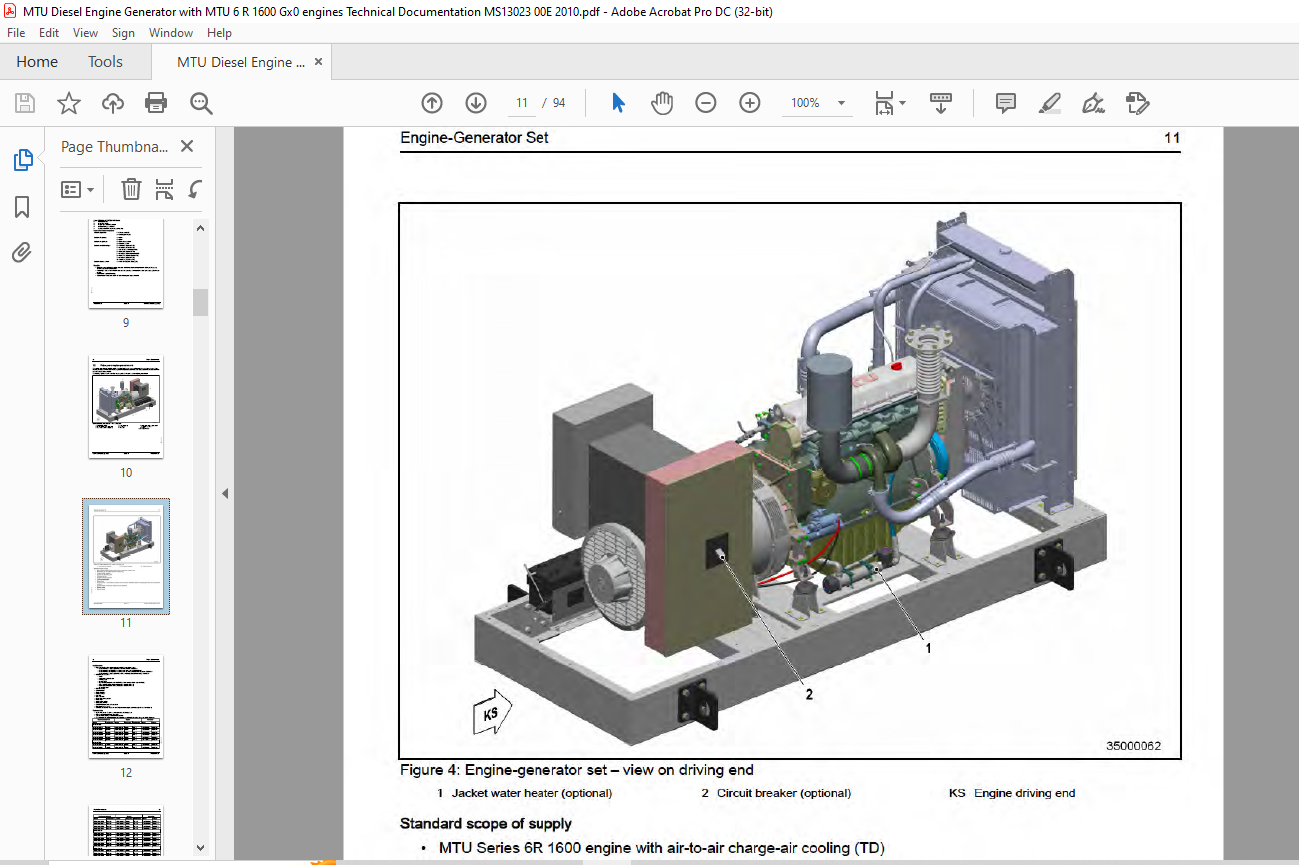Open the Bookmarks panel in the sidebar
The width and height of the screenshot is (1299, 865).
22,207
